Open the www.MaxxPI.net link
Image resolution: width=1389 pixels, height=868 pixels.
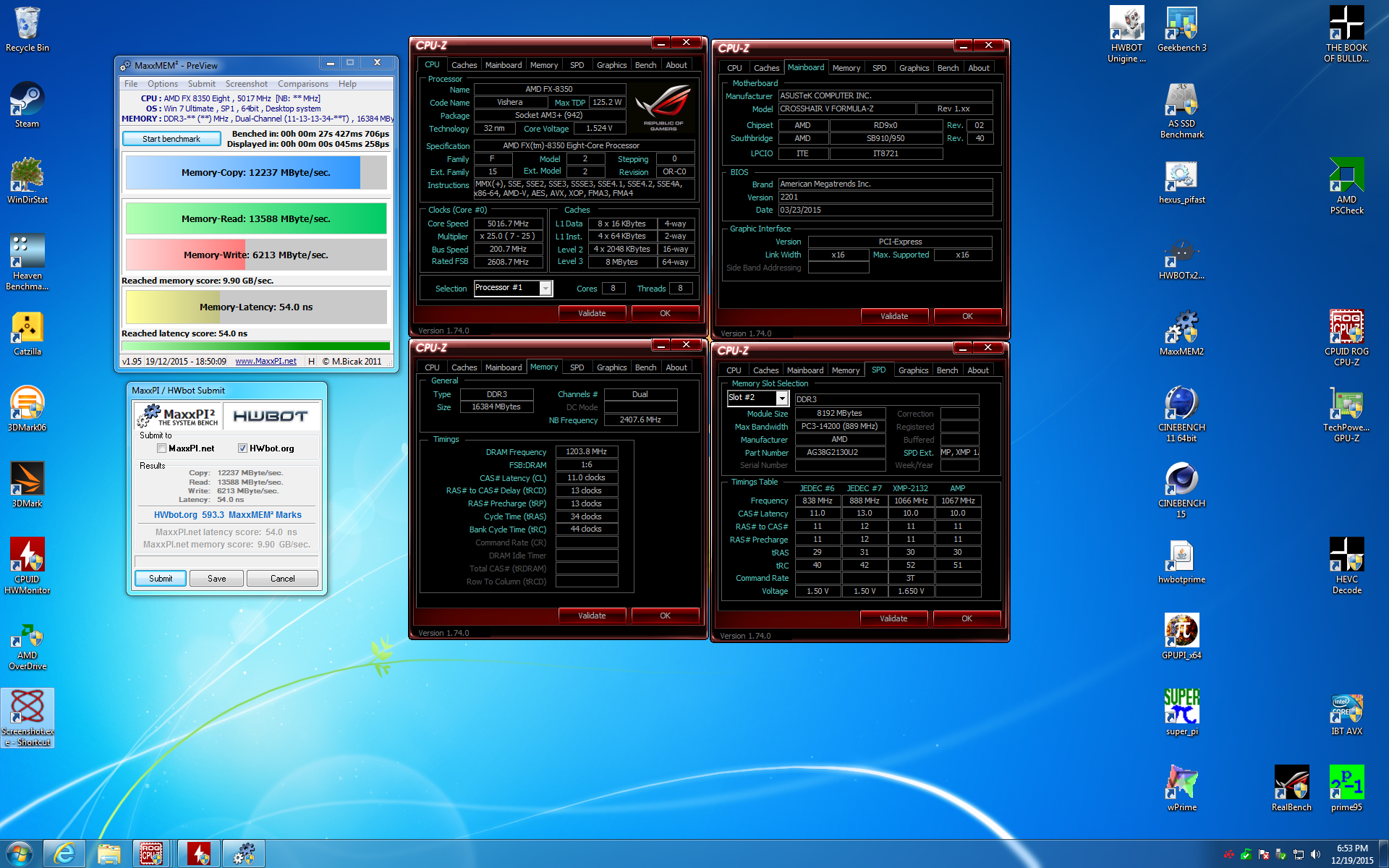(266, 361)
